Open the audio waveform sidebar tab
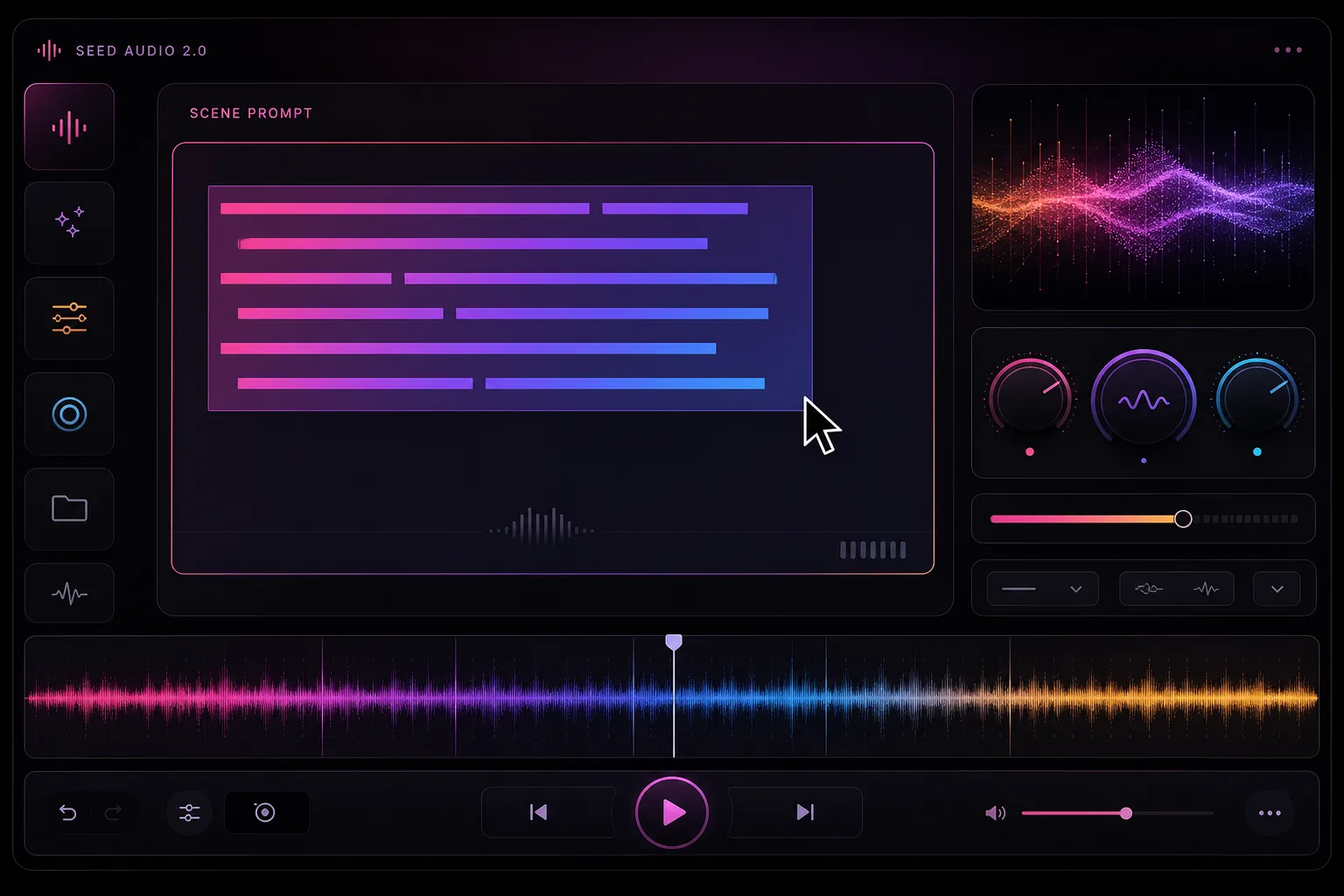This screenshot has width=1344, height=896. pos(69,127)
